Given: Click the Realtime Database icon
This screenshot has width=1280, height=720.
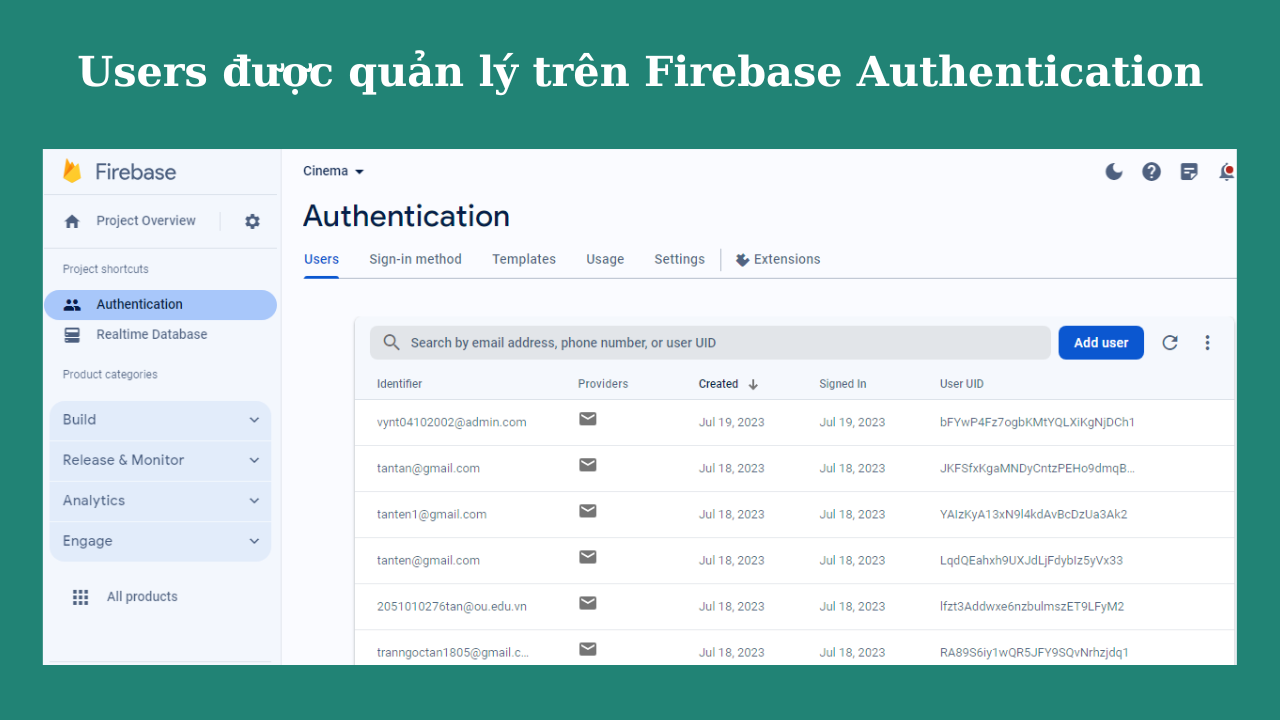Looking at the screenshot, I should (x=72, y=335).
